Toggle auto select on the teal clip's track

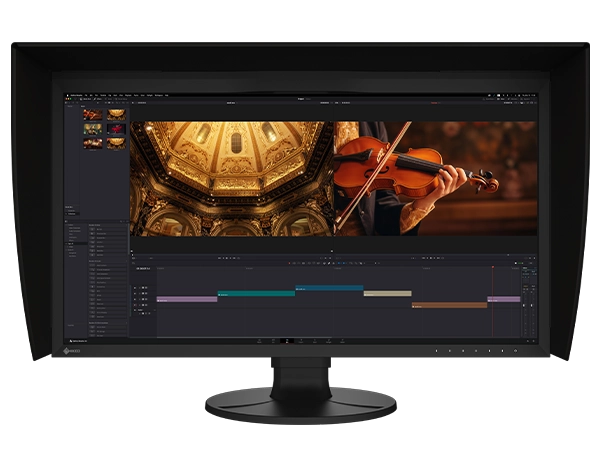pyautogui.click(x=143, y=293)
